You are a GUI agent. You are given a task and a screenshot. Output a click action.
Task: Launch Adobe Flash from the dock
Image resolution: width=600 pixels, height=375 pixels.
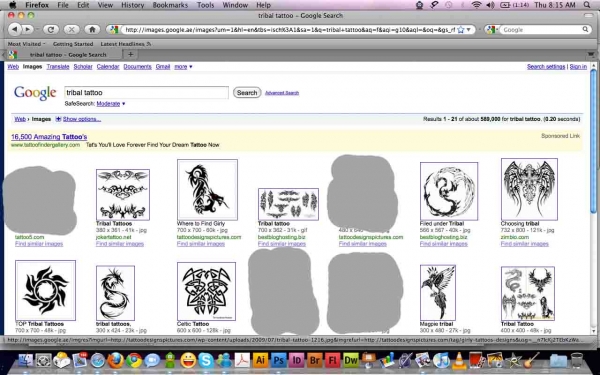[333, 360]
